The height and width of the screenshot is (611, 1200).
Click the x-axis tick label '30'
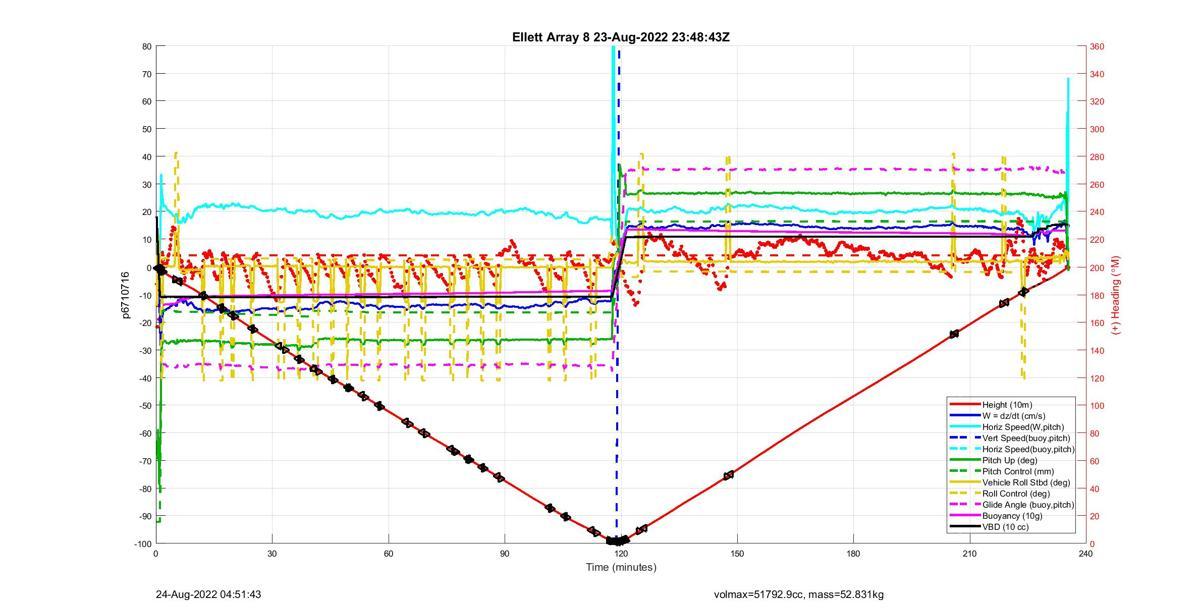pyautogui.click(x=272, y=553)
